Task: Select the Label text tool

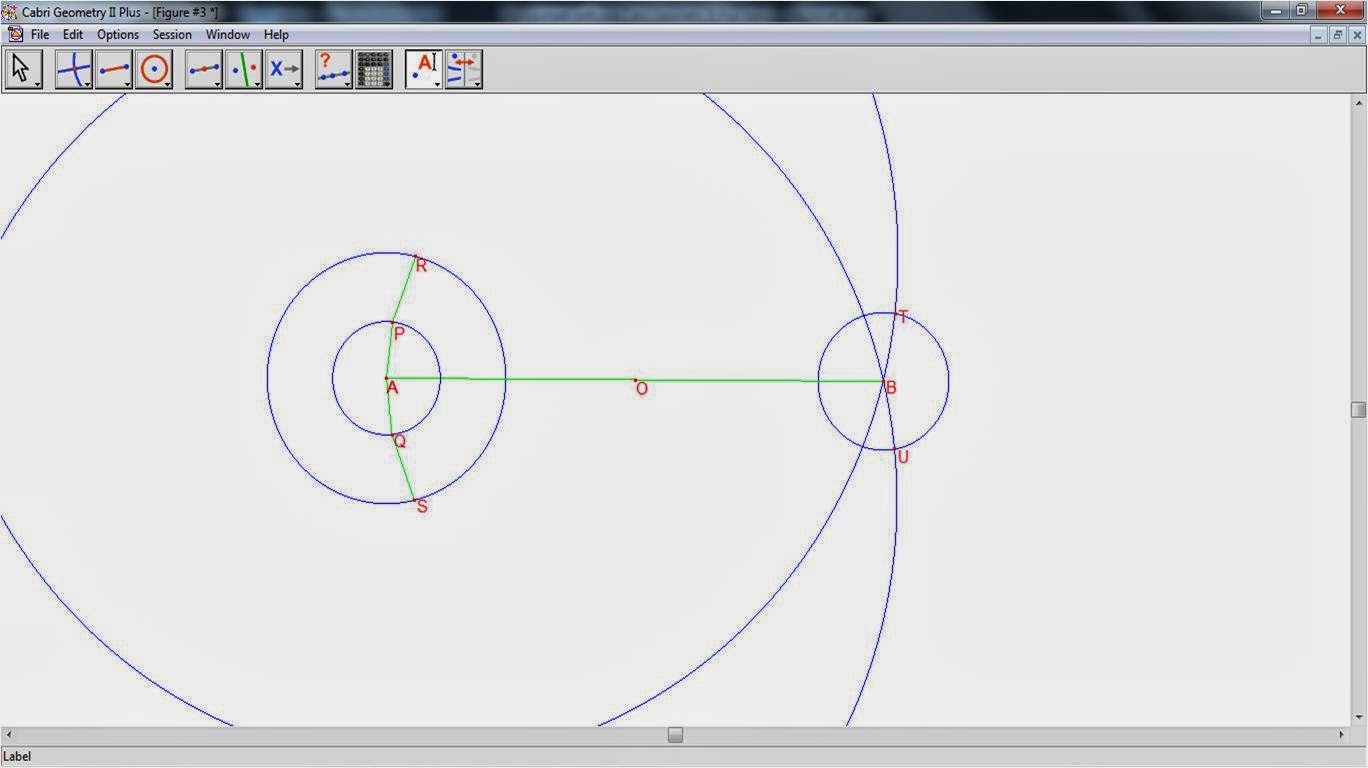Action: tap(424, 69)
